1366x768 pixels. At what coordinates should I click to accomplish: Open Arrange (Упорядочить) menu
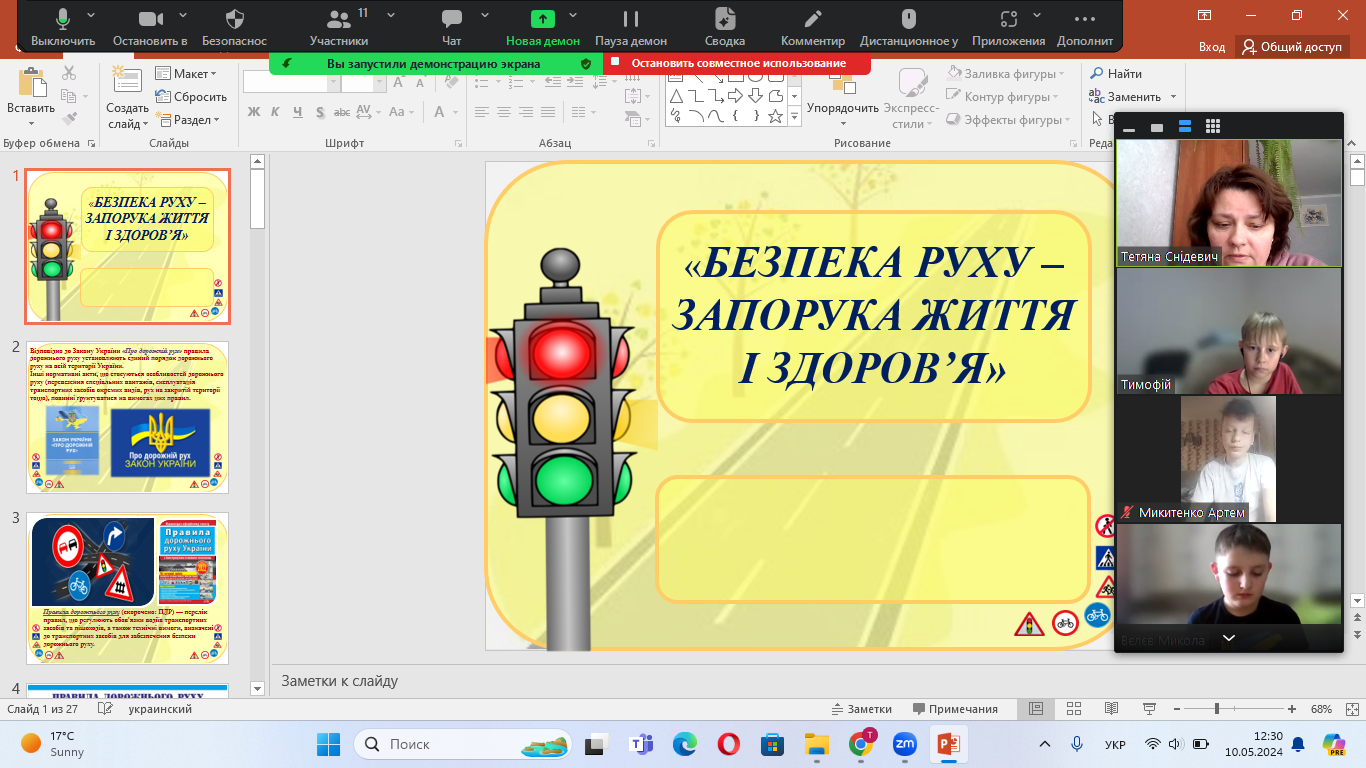(843, 98)
